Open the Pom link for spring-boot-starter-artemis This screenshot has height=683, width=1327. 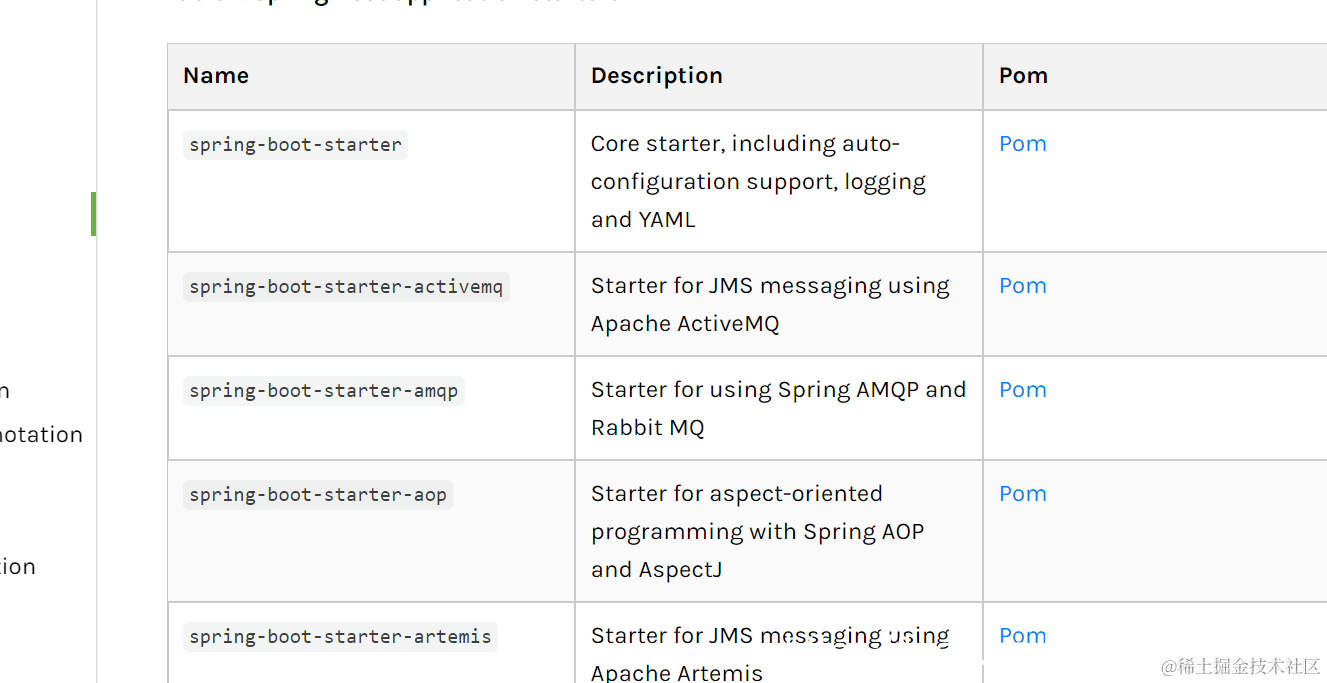(x=1022, y=636)
